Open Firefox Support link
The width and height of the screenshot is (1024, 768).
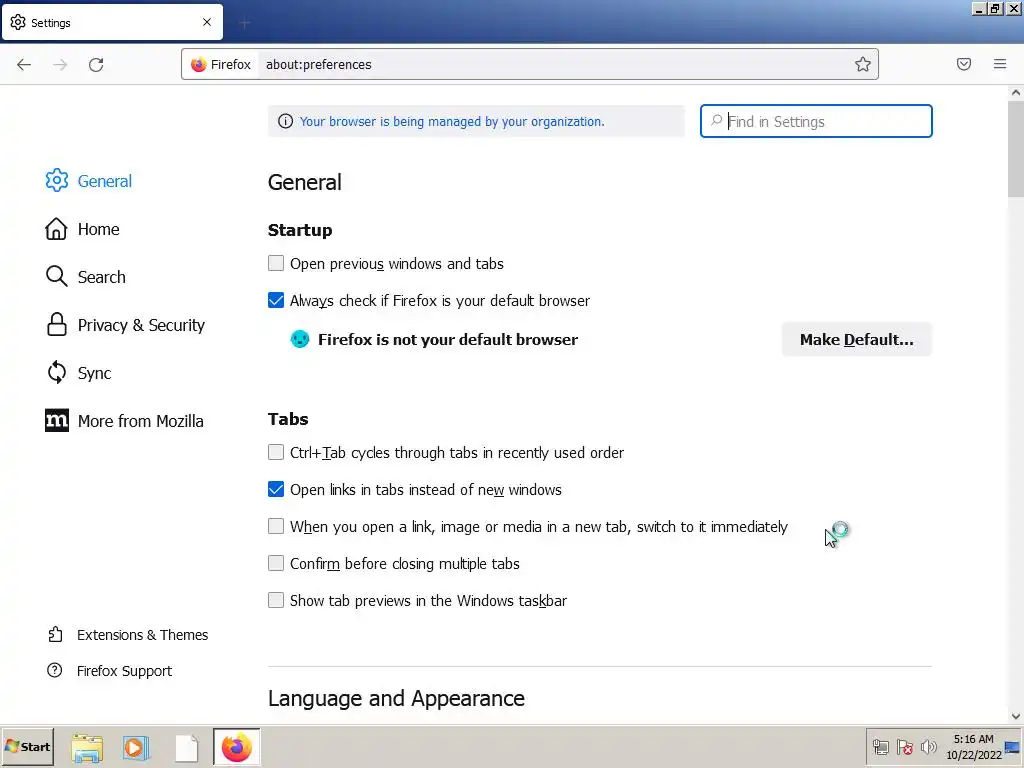tap(110, 671)
